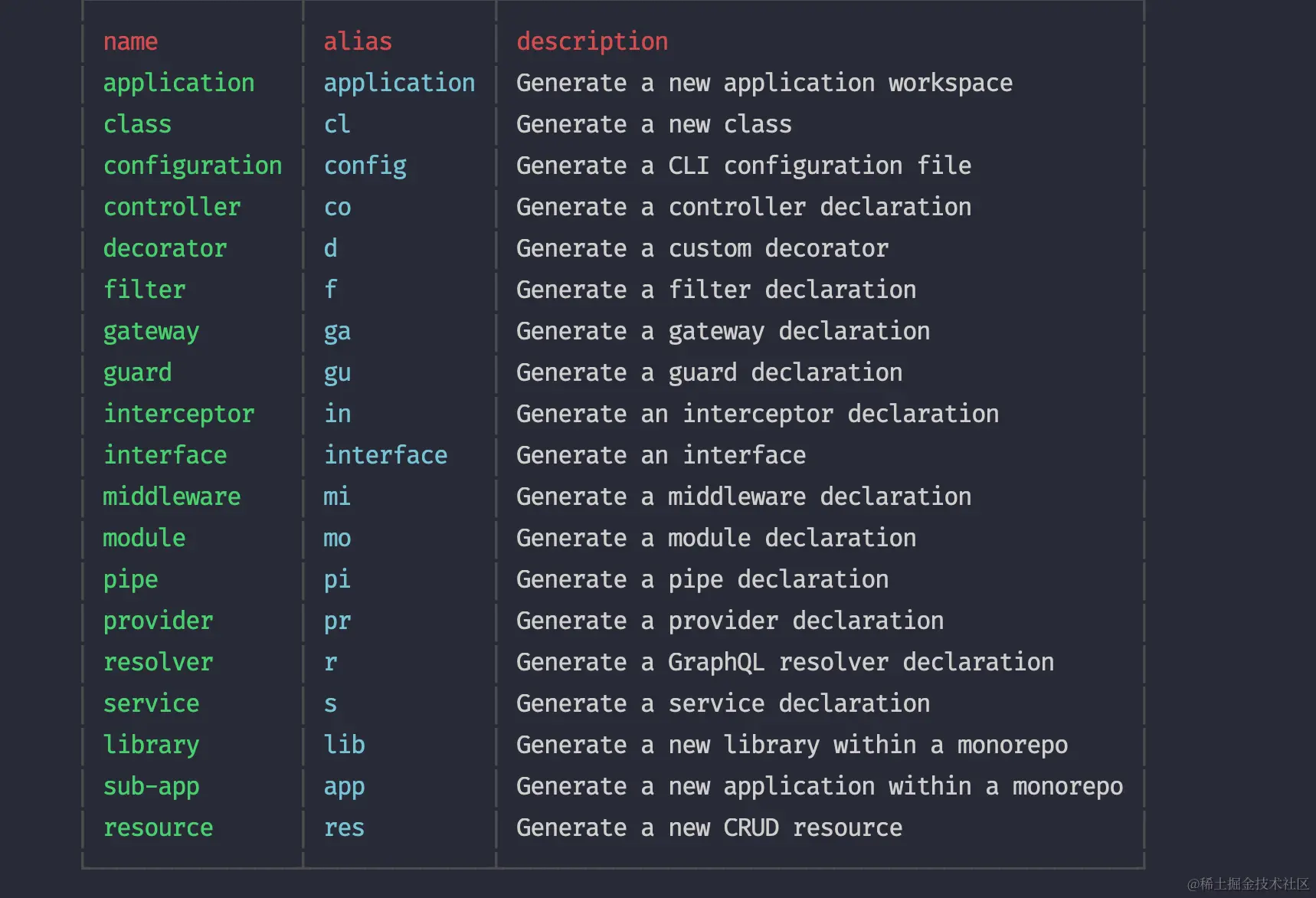1316x898 pixels.
Task: Click the 'ga' alias
Action: (x=337, y=333)
